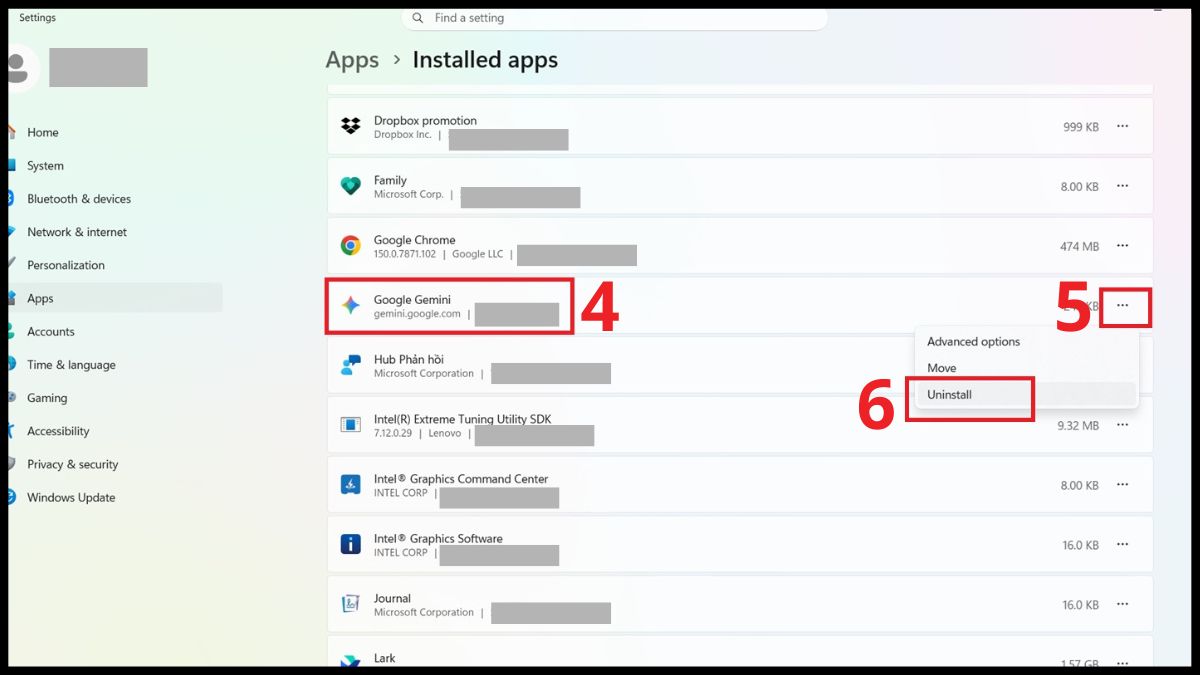Open Accessibility settings
Image resolution: width=1200 pixels, height=675 pixels.
58,431
